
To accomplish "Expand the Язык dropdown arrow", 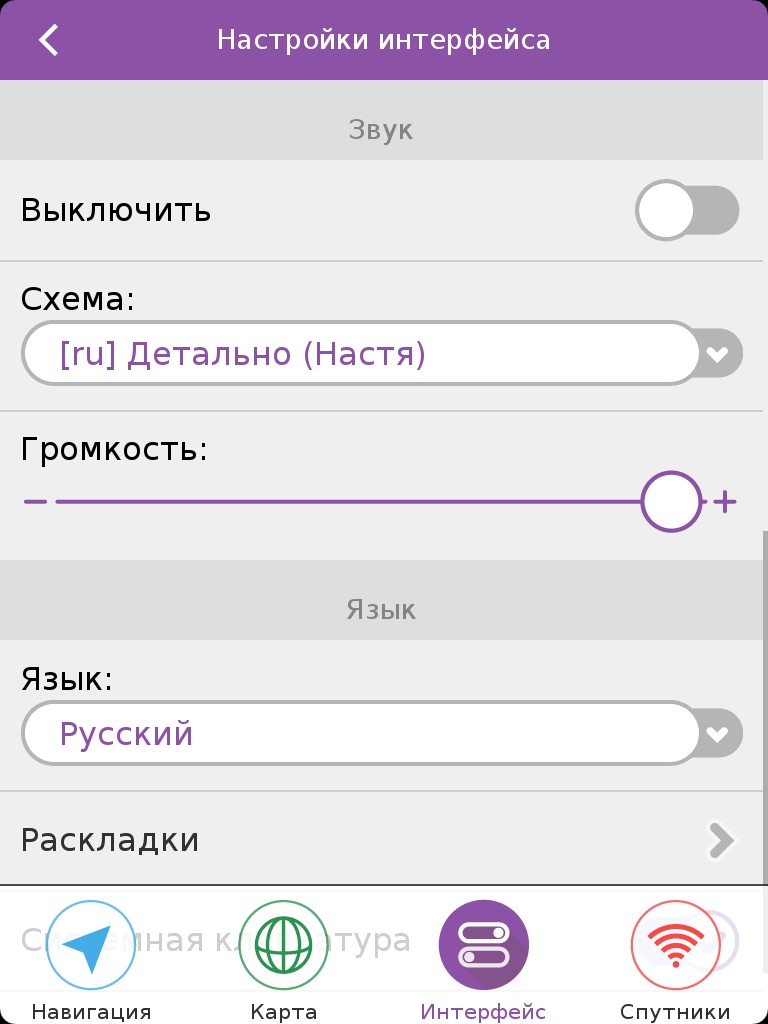I will (719, 733).
